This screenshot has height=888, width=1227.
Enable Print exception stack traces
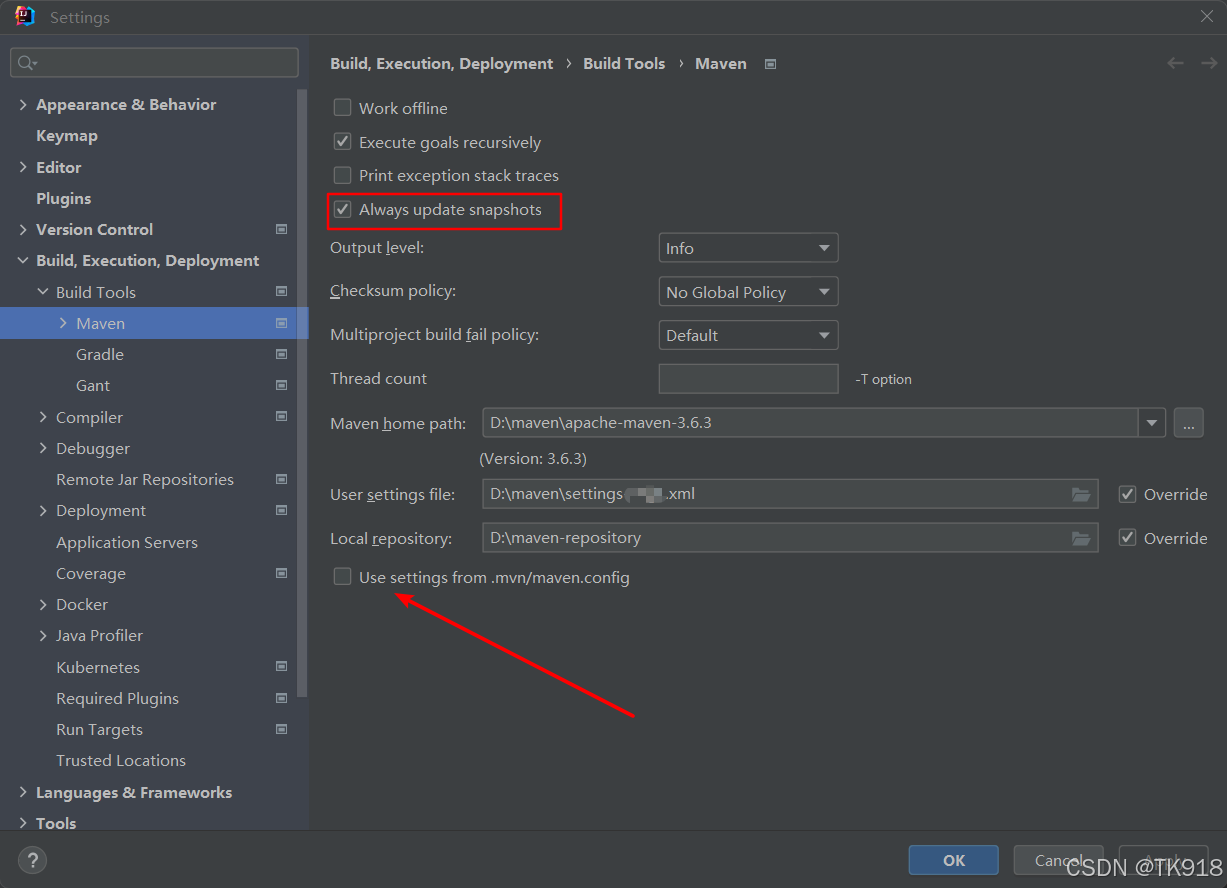coord(343,175)
